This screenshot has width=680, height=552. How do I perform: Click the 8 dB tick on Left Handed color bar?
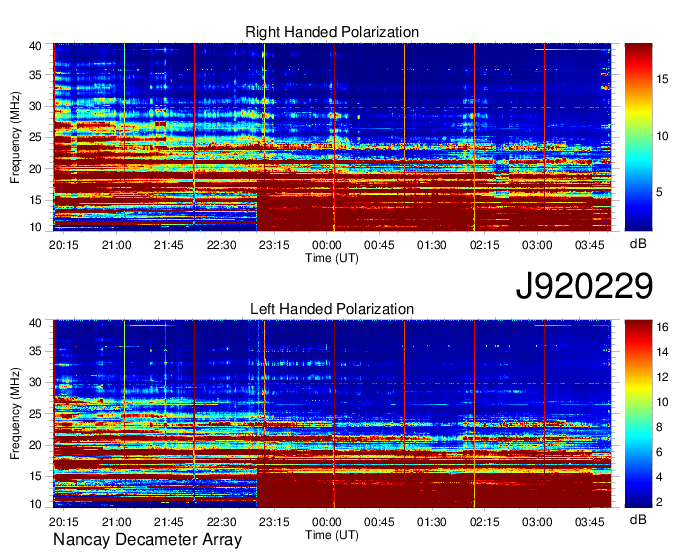pyautogui.click(x=660, y=428)
